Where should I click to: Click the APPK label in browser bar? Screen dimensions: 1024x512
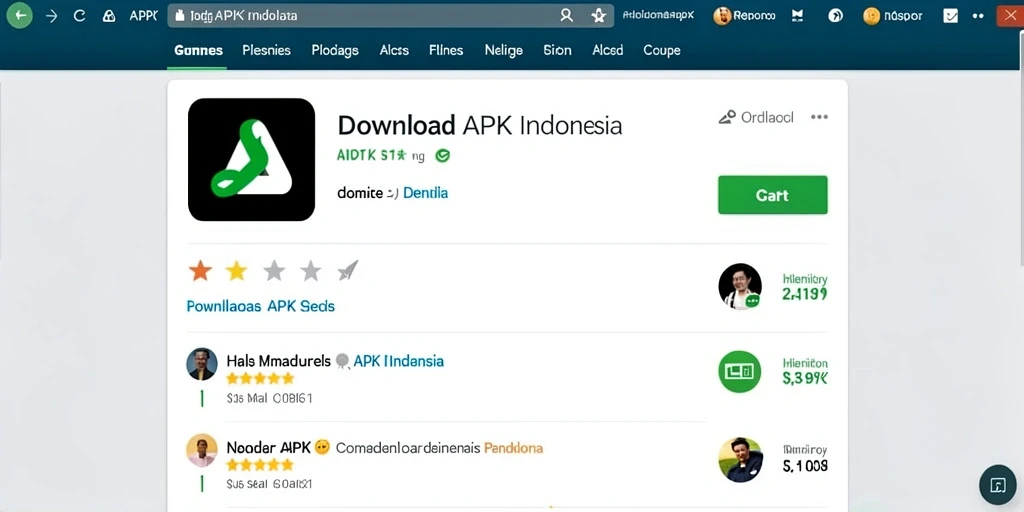pyautogui.click(x=144, y=16)
